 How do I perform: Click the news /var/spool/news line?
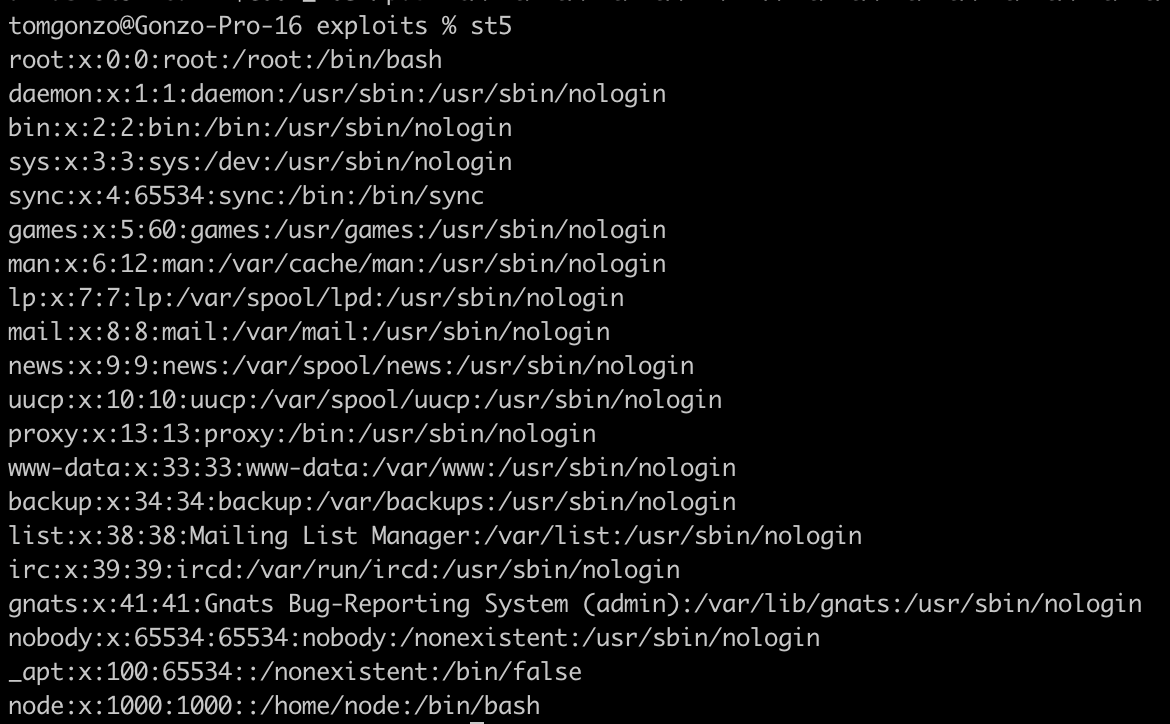tap(351, 366)
